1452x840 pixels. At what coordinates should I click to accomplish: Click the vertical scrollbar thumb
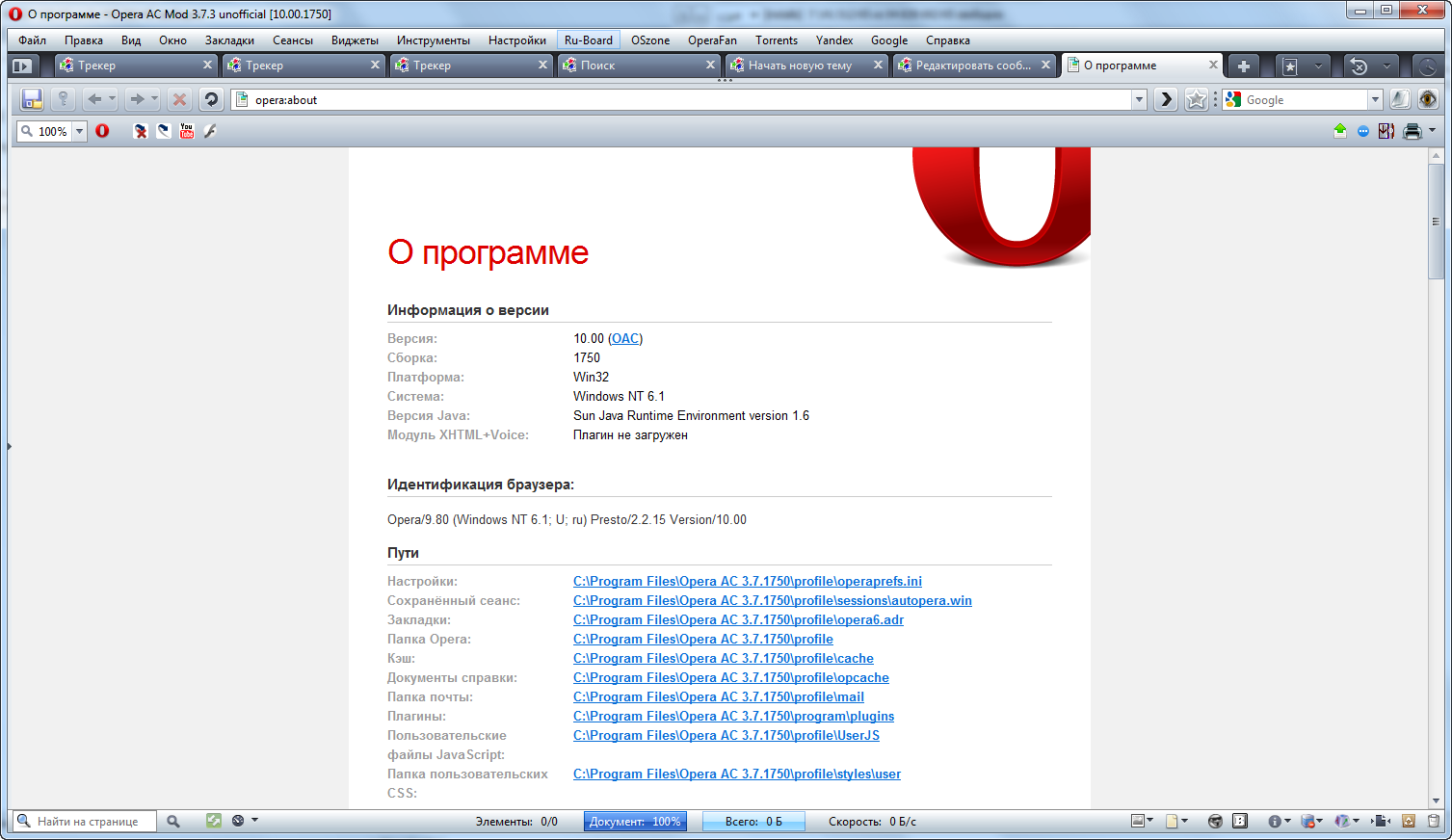click(1436, 222)
